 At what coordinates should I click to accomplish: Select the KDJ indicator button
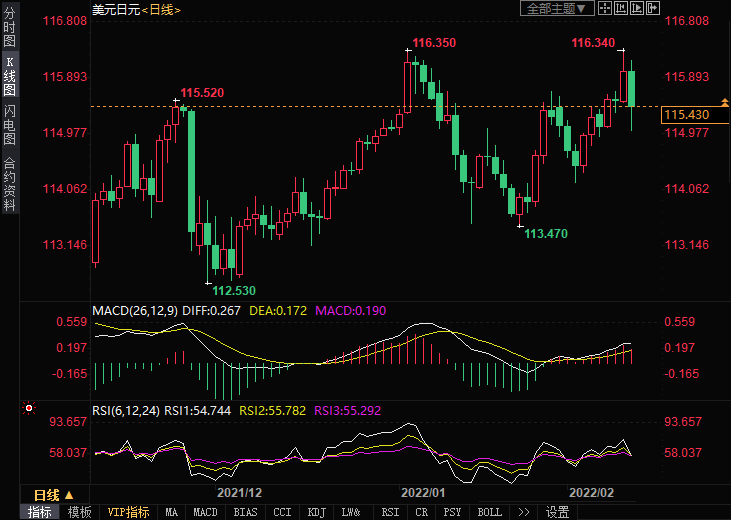click(317, 512)
